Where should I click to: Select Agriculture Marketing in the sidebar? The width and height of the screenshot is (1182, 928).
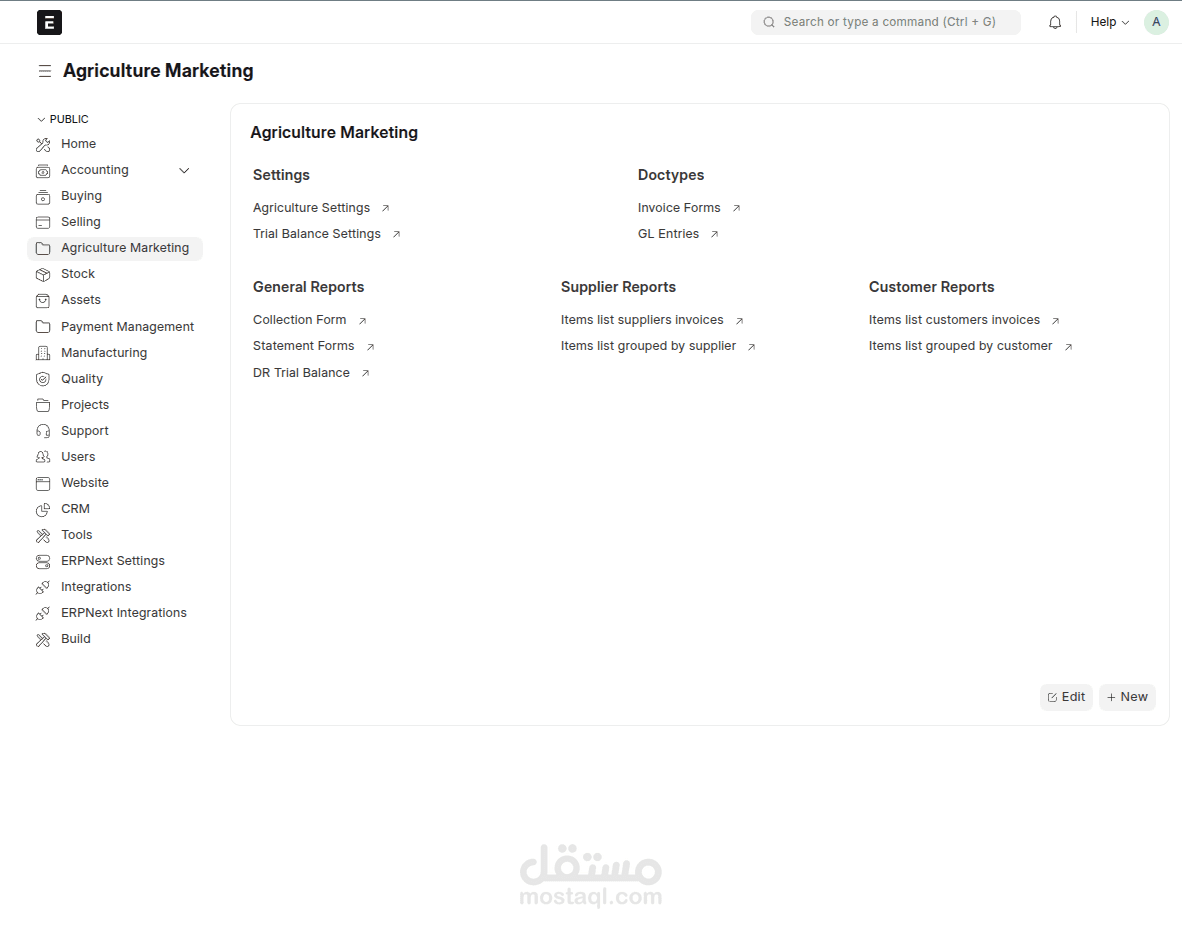(126, 247)
